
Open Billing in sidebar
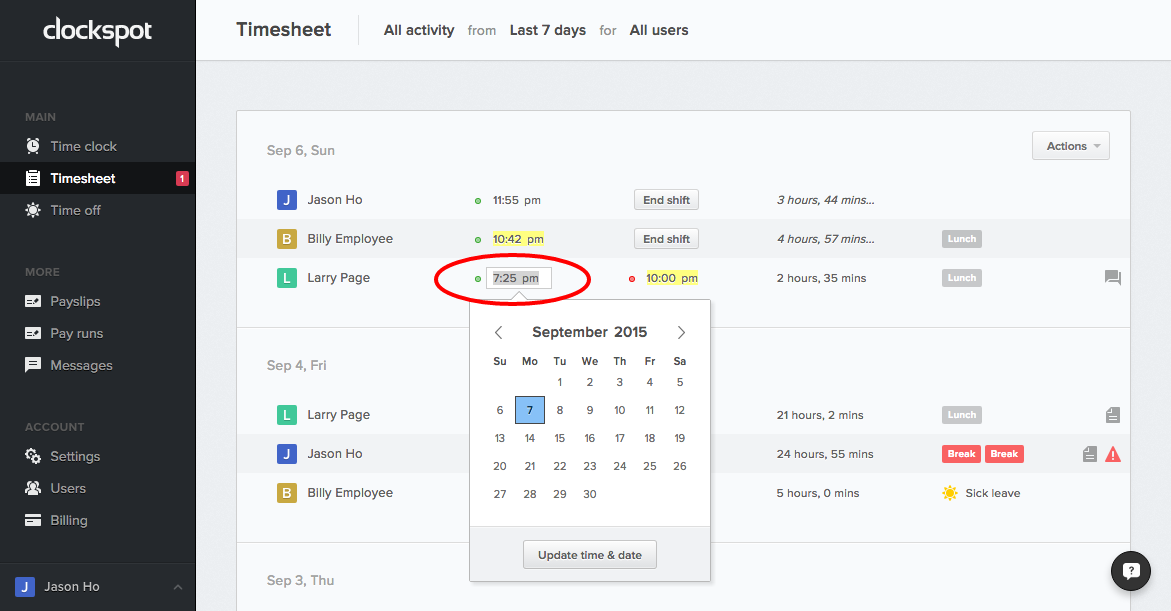click(x=97, y=520)
